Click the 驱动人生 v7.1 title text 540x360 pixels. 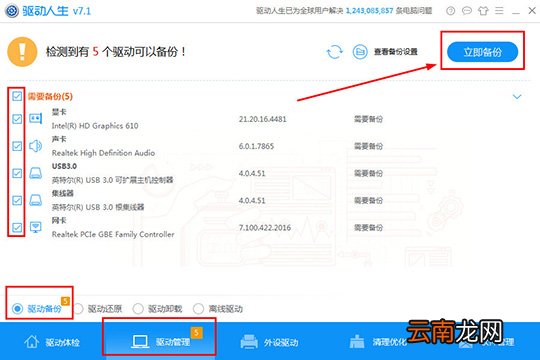57,11
